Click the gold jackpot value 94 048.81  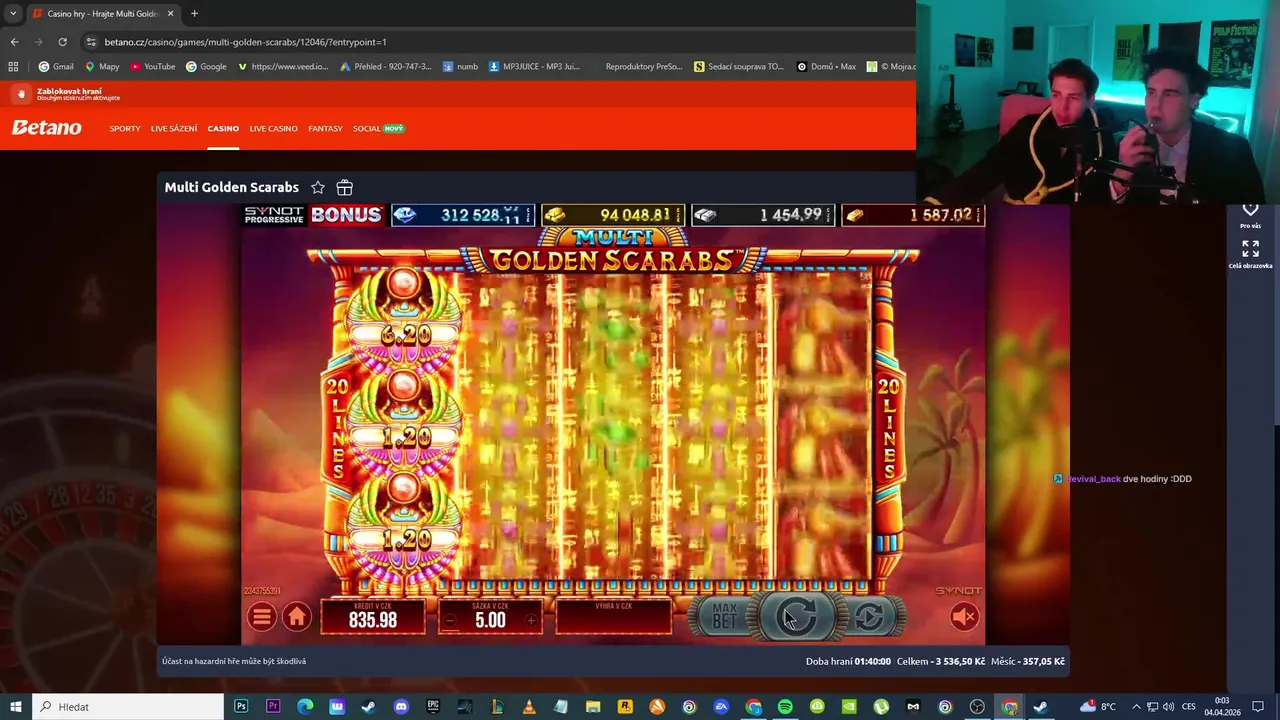(x=613, y=215)
